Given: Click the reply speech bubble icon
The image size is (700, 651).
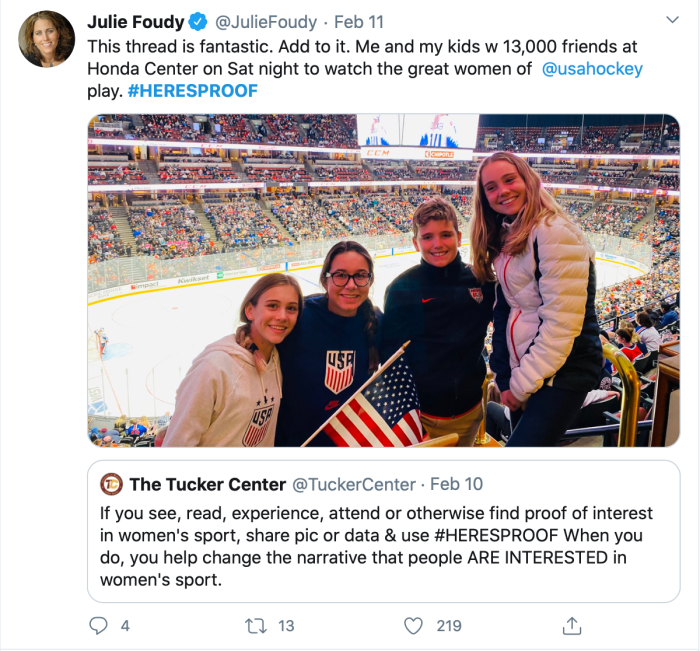Looking at the screenshot, I should click(x=98, y=625).
